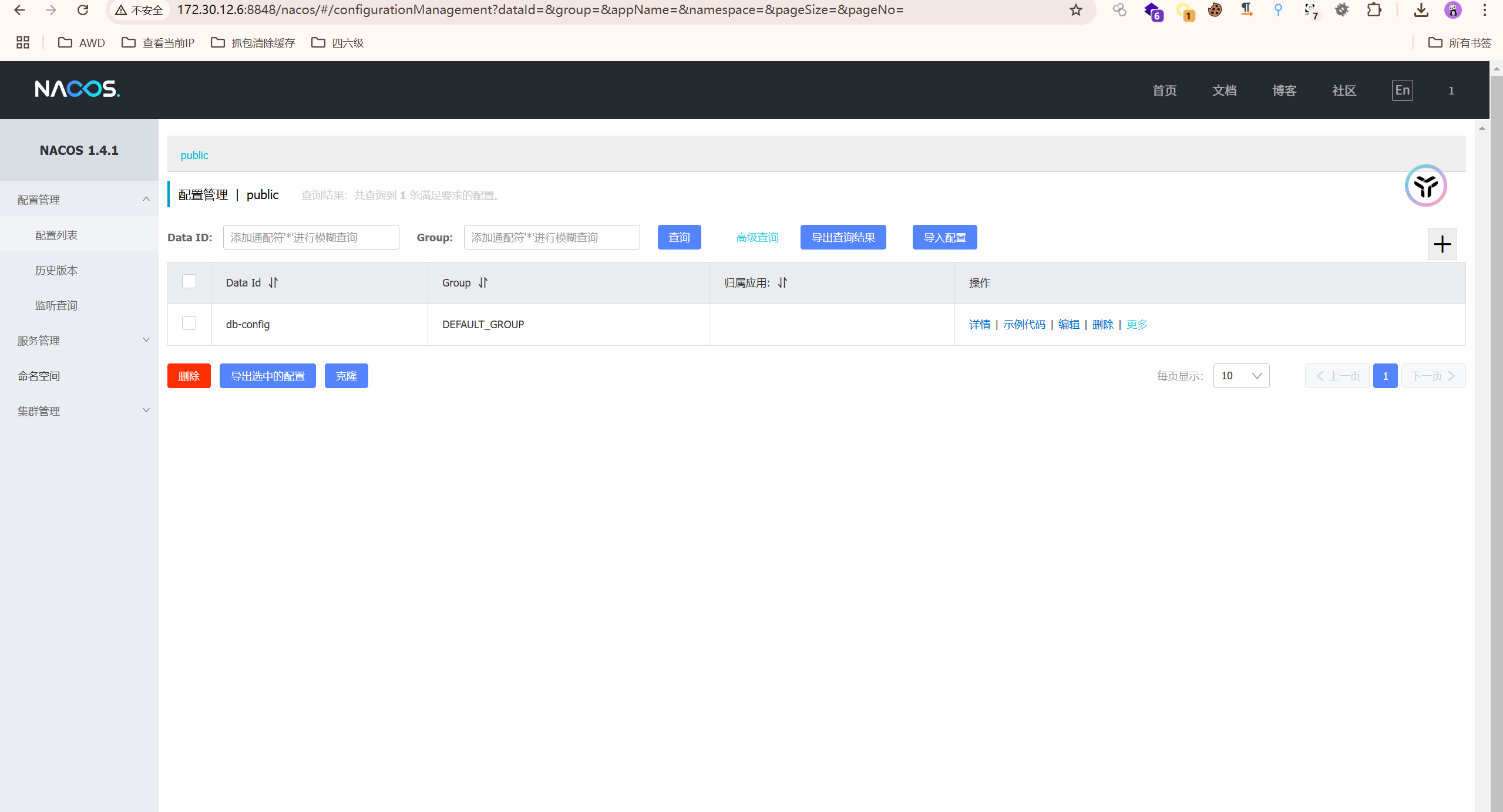Click the browser back arrow
1503x812 pixels.
(19, 10)
